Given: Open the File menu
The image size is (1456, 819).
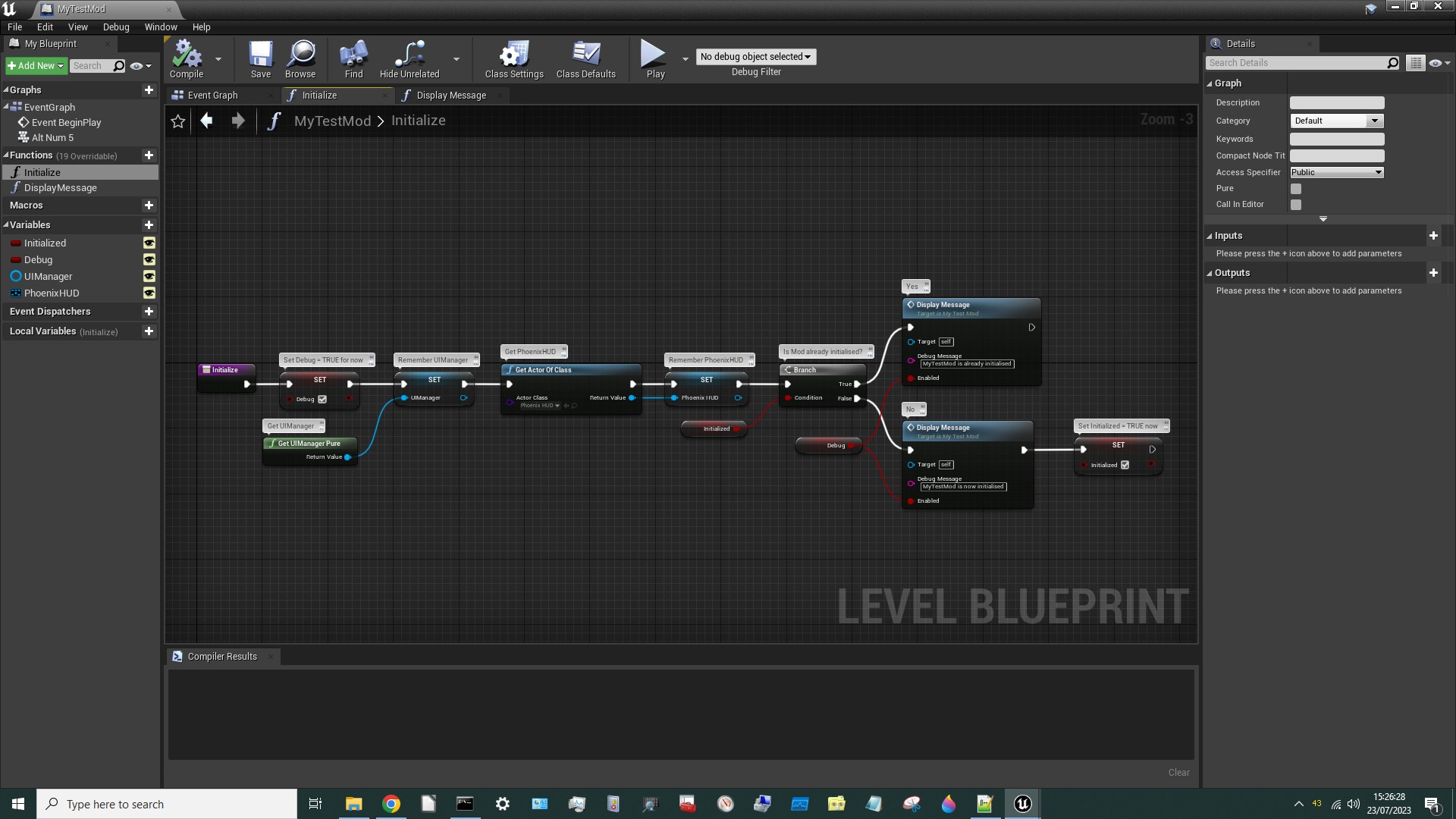Looking at the screenshot, I should [14, 27].
